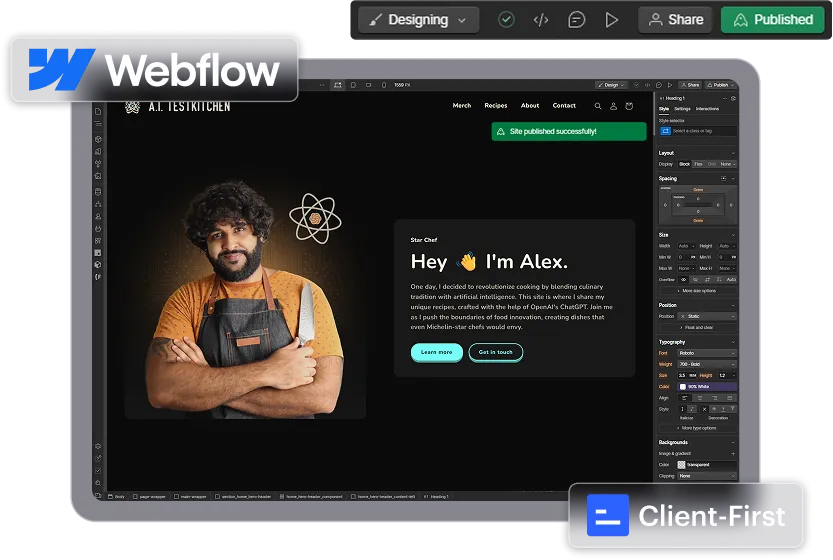Open the comments bubble in large toolbar
This screenshot has width=833, height=560.
(x=576, y=20)
